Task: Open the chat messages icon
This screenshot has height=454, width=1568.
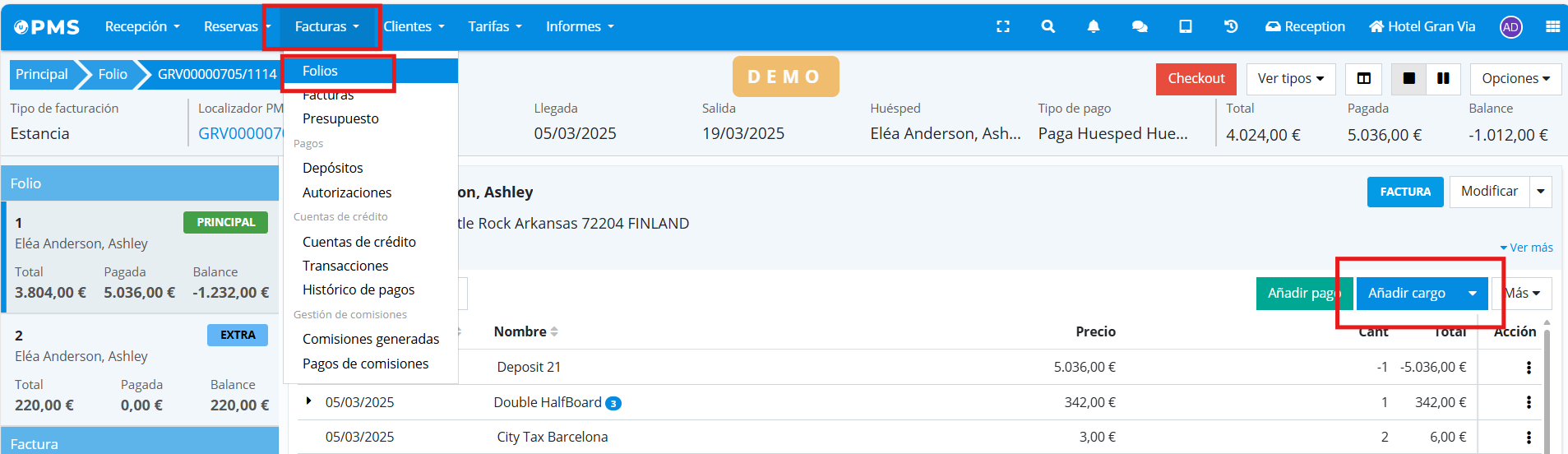Action: pos(1139,26)
